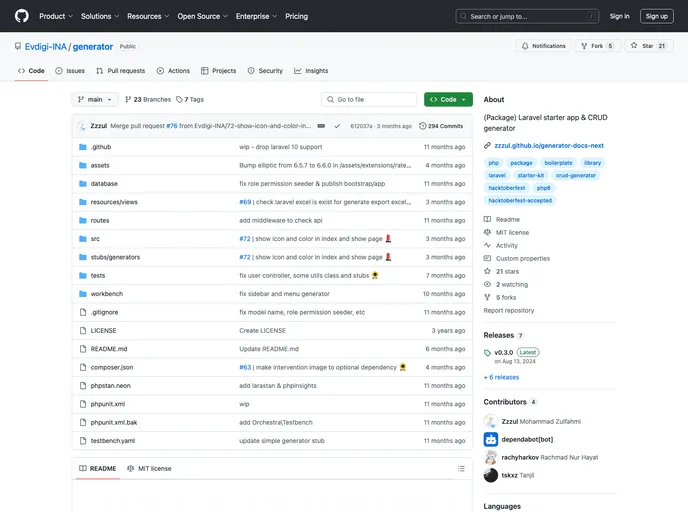Click the Tags icon next to 7 Tags
688x512 pixels.
click(179, 100)
